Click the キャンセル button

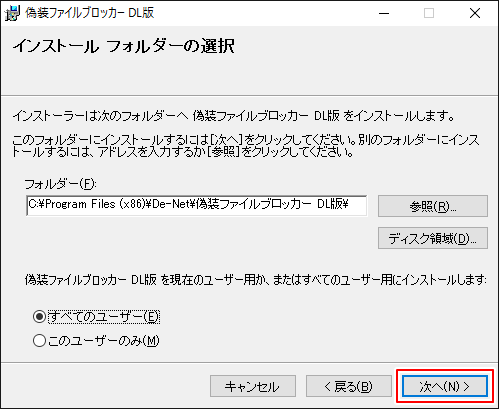point(253,386)
